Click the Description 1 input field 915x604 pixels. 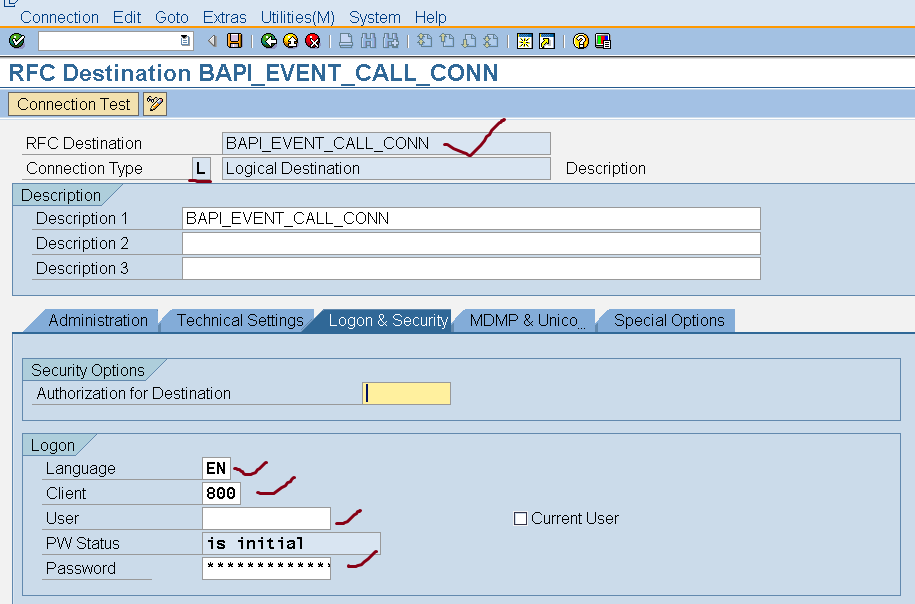pyautogui.click(x=471, y=218)
